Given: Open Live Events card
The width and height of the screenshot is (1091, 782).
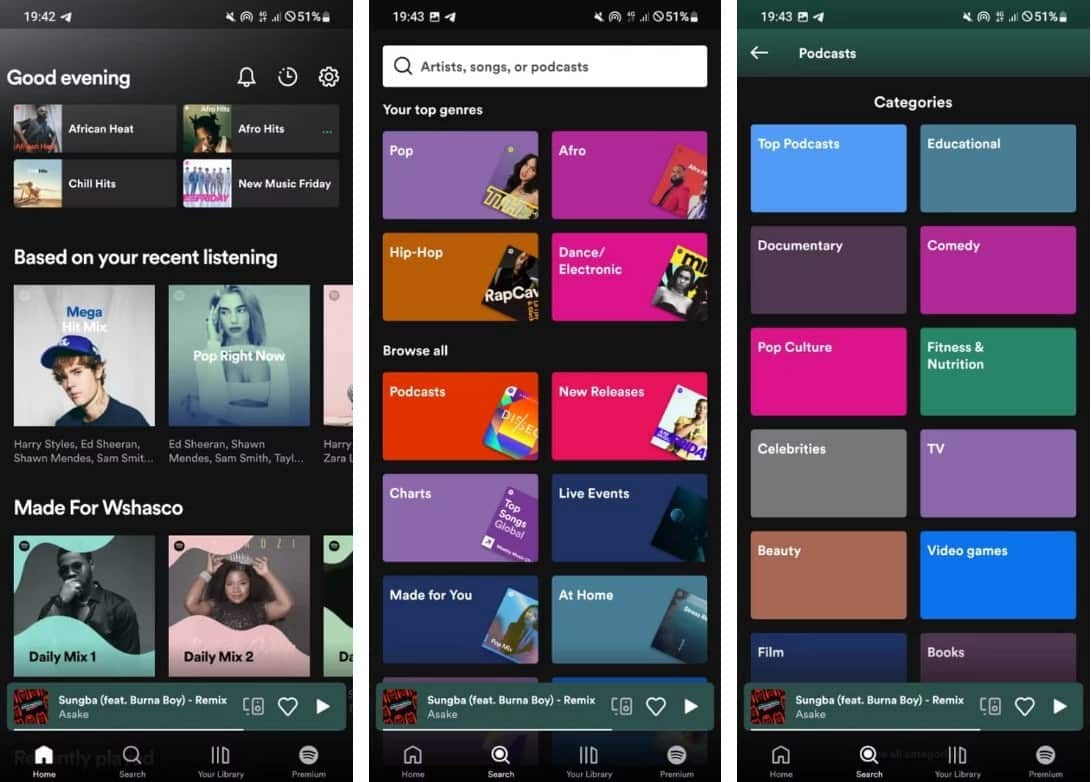Looking at the screenshot, I should [630, 518].
